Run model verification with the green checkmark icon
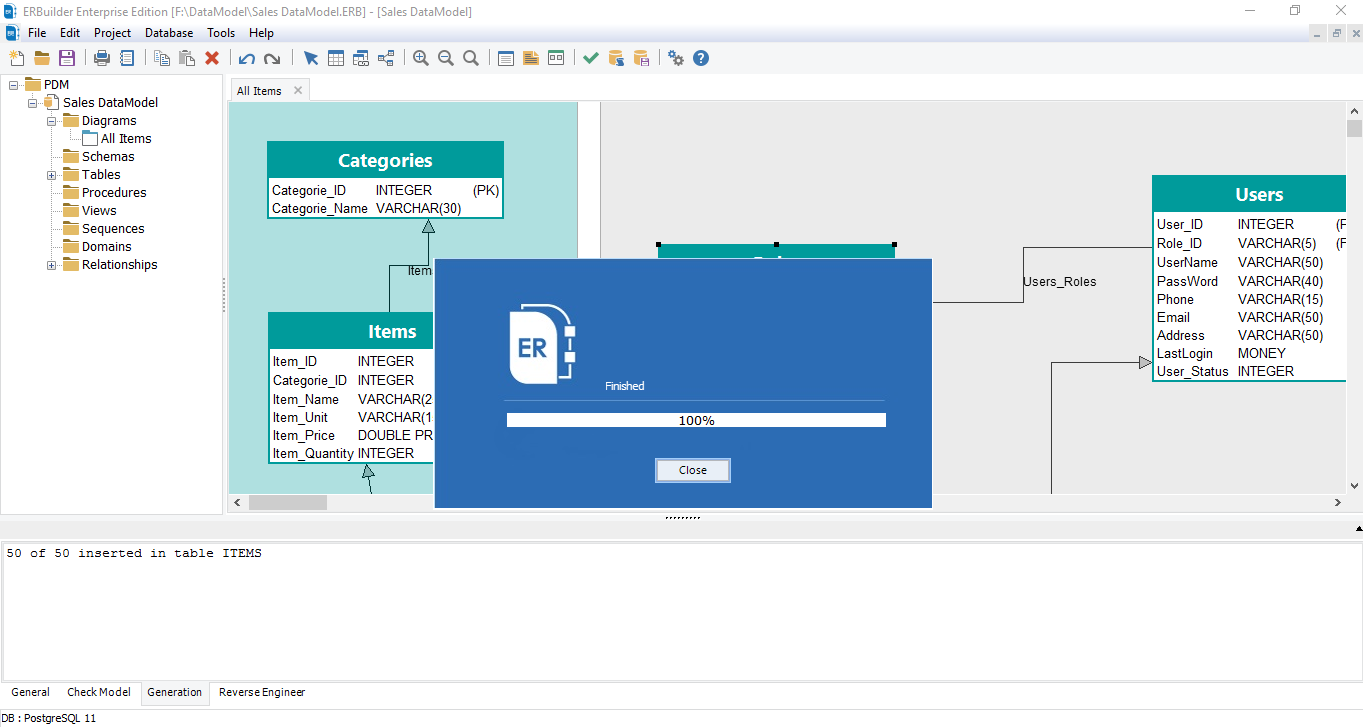 click(x=589, y=58)
